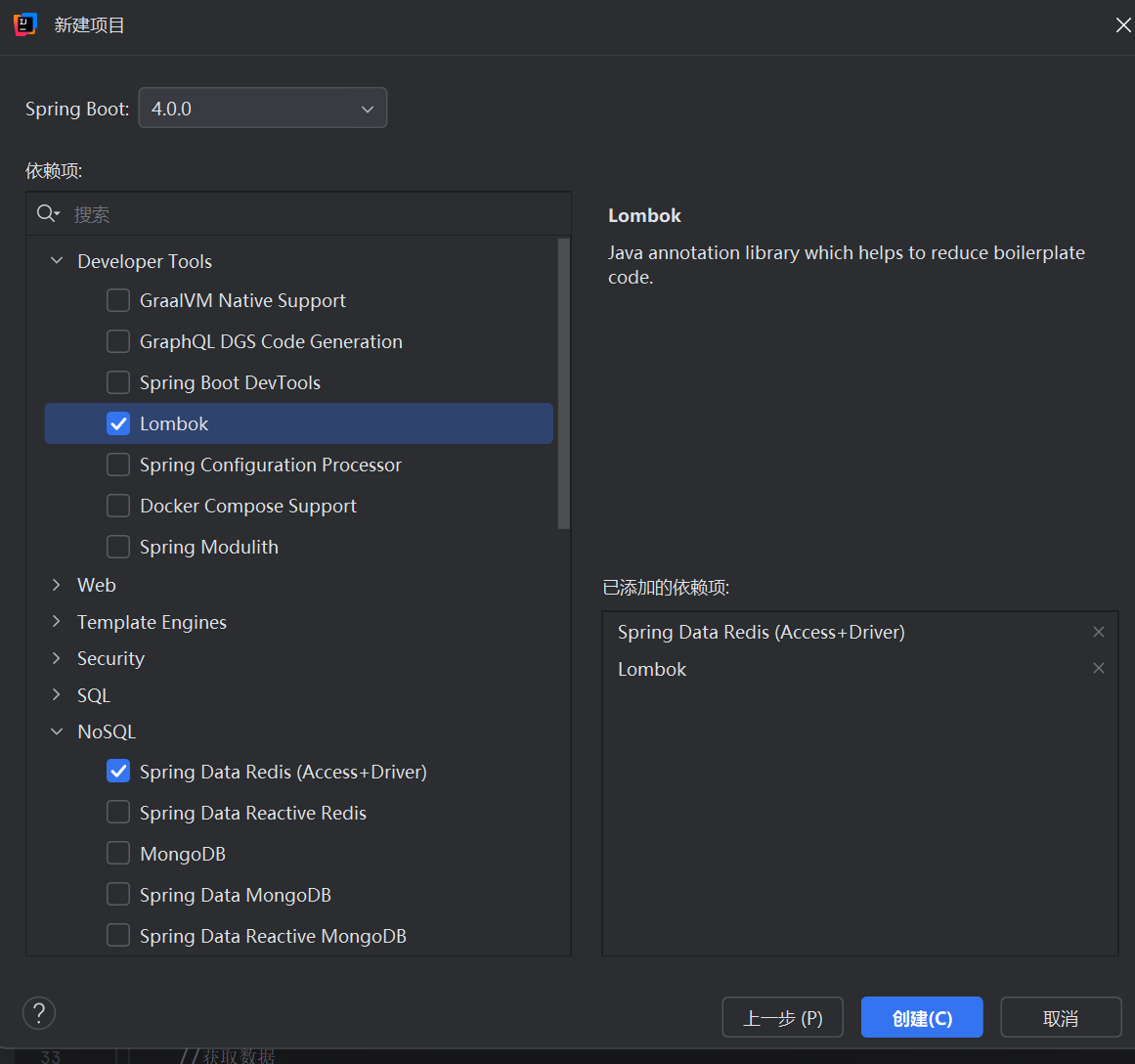Click the IntelliJ IDEA logo icon

pyautogui.click(x=24, y=24)
